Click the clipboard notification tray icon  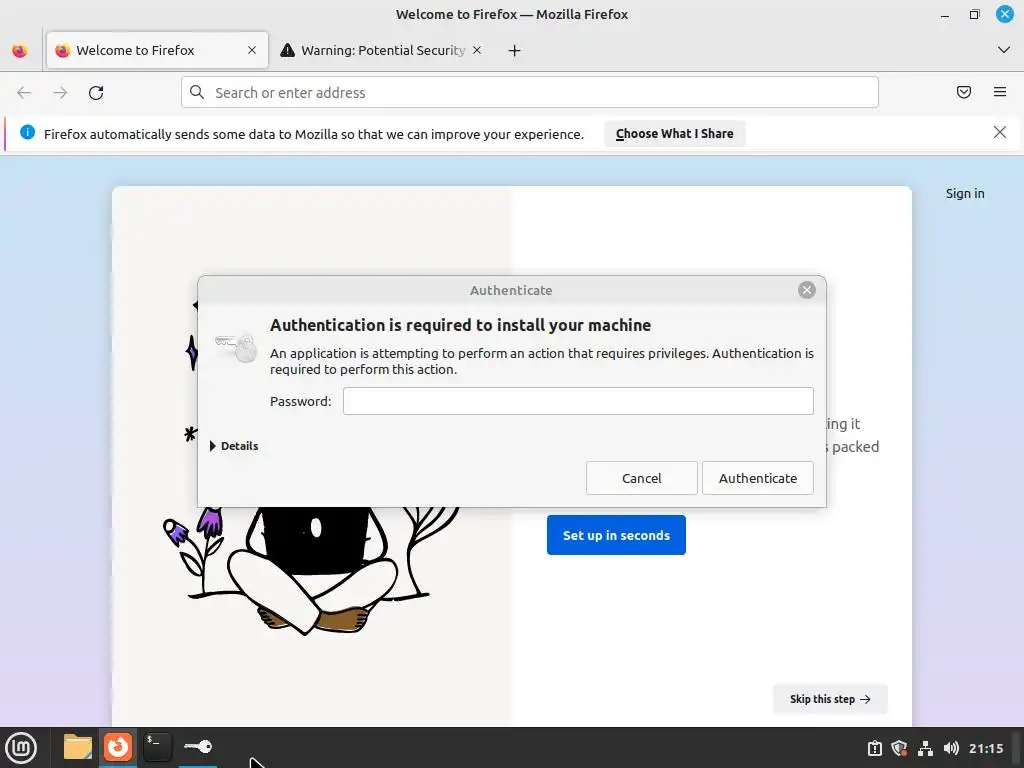[x=874, y=748]
